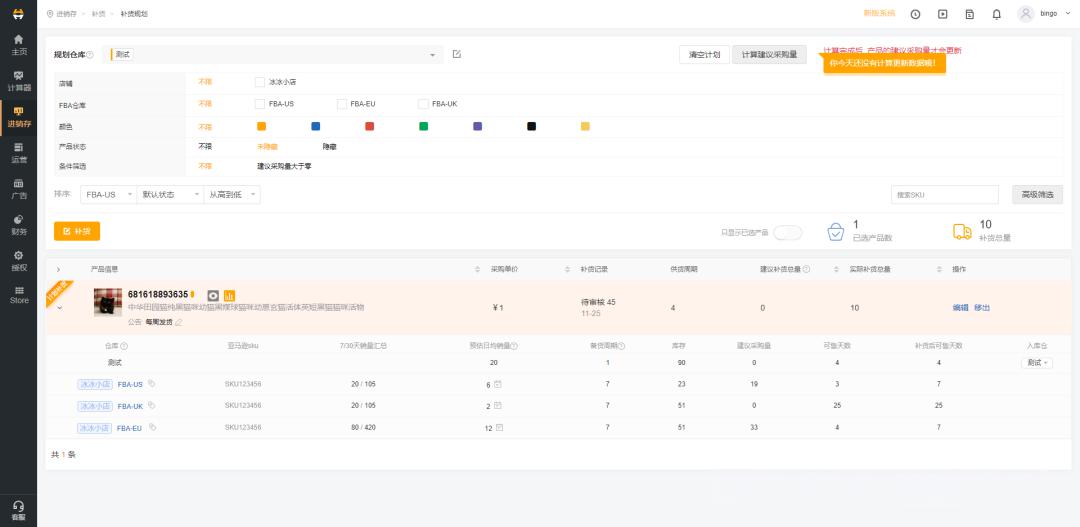Toggle 只显示已选产品 switch

pos(788,232)
